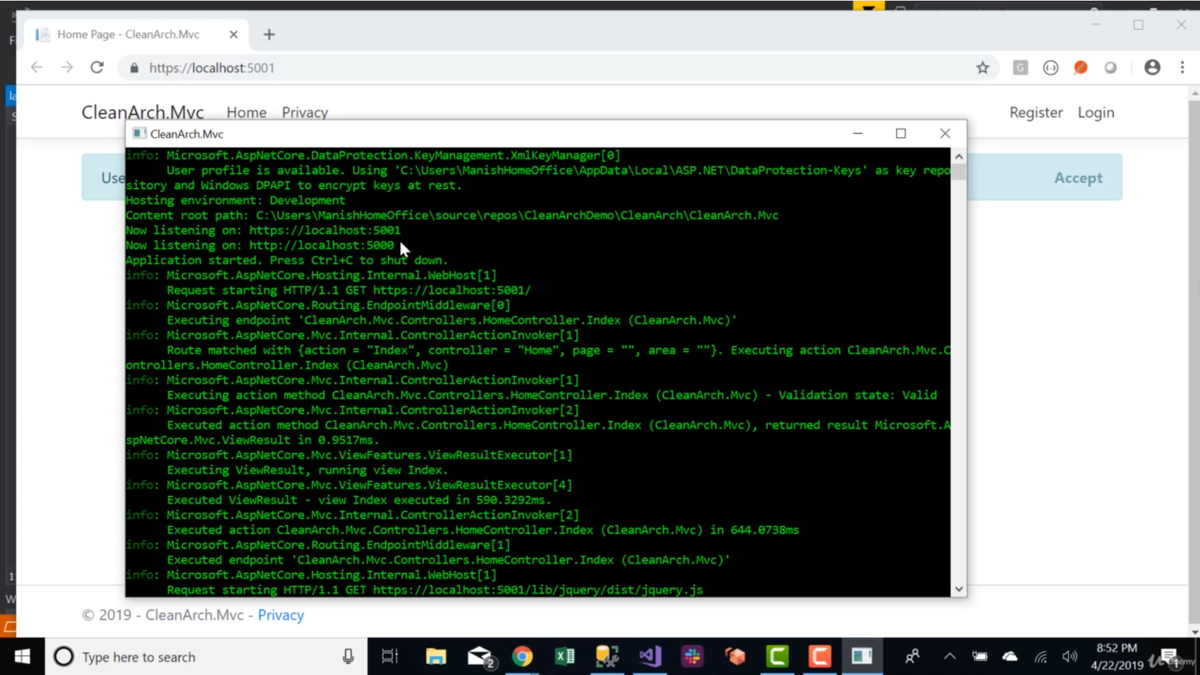Click the taskbar search microphone icon
This screenshot has width=1200, height=675.
[348, 657]
